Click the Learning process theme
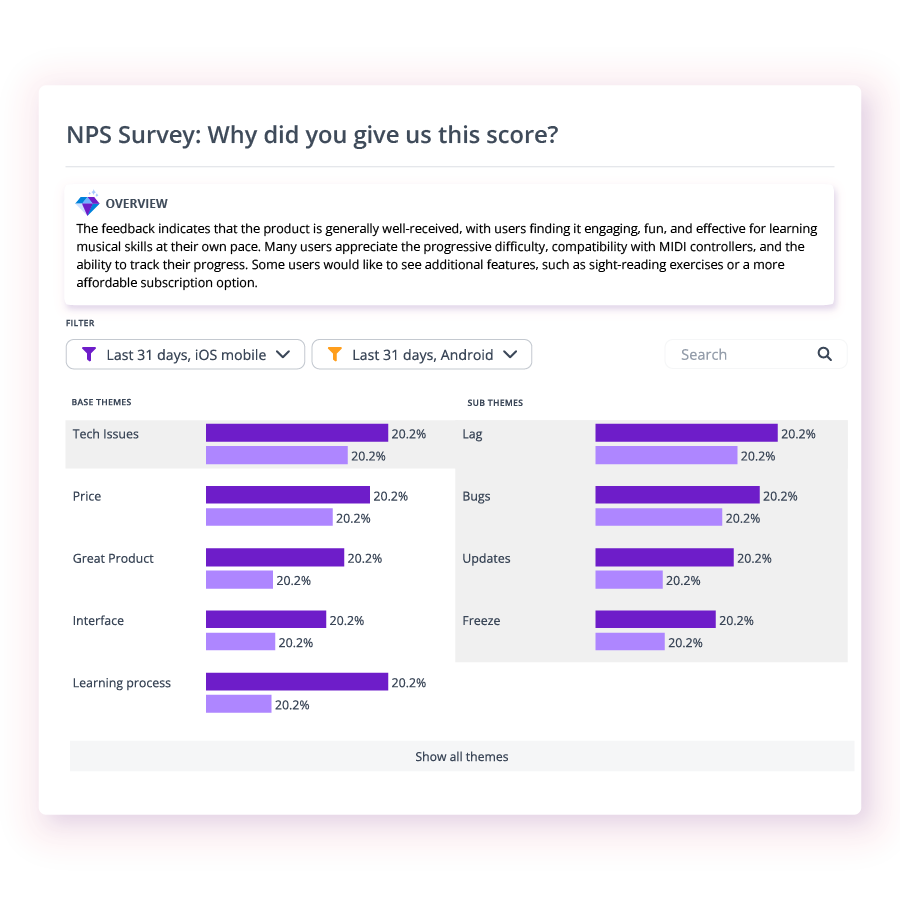900x900 pixels. click(x=121, y=683)
